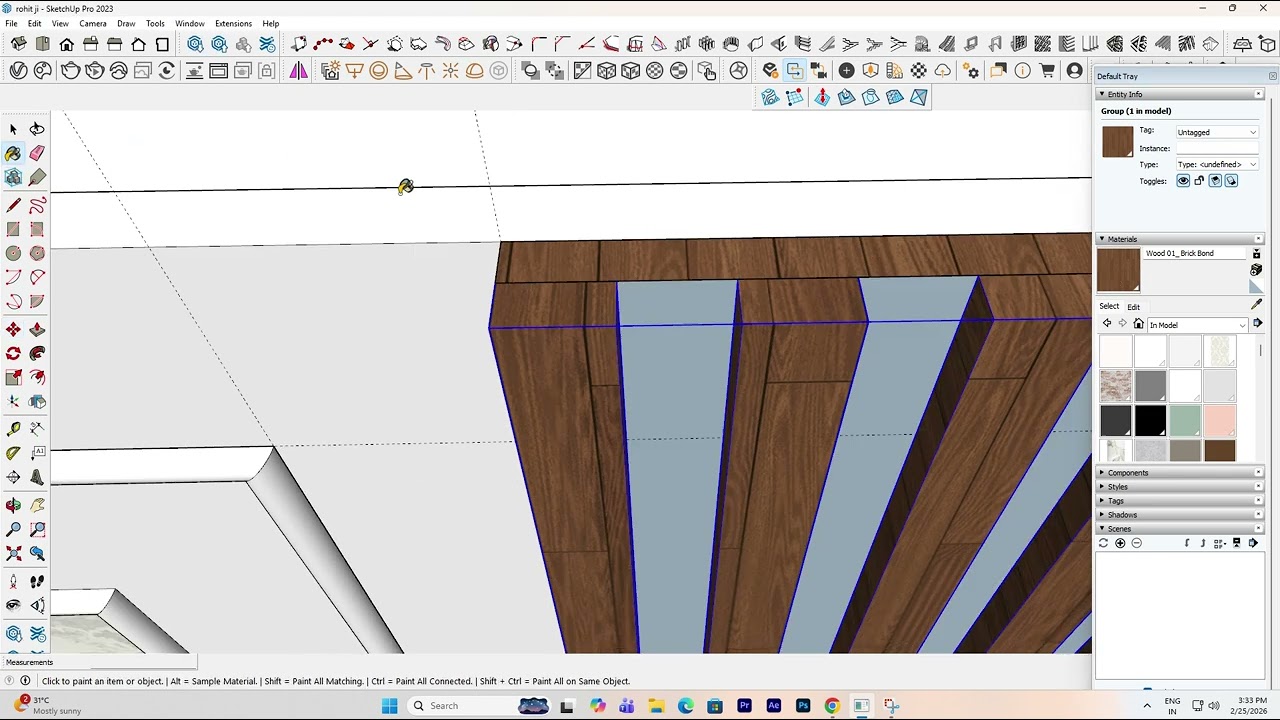
Task: Open the Draw menu
Action: point(126,23)
